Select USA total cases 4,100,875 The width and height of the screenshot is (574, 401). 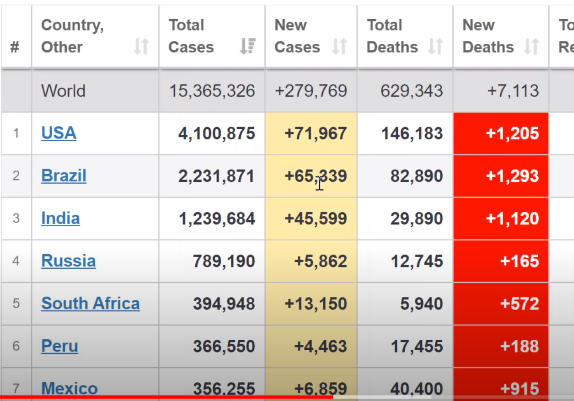(216, 133)
